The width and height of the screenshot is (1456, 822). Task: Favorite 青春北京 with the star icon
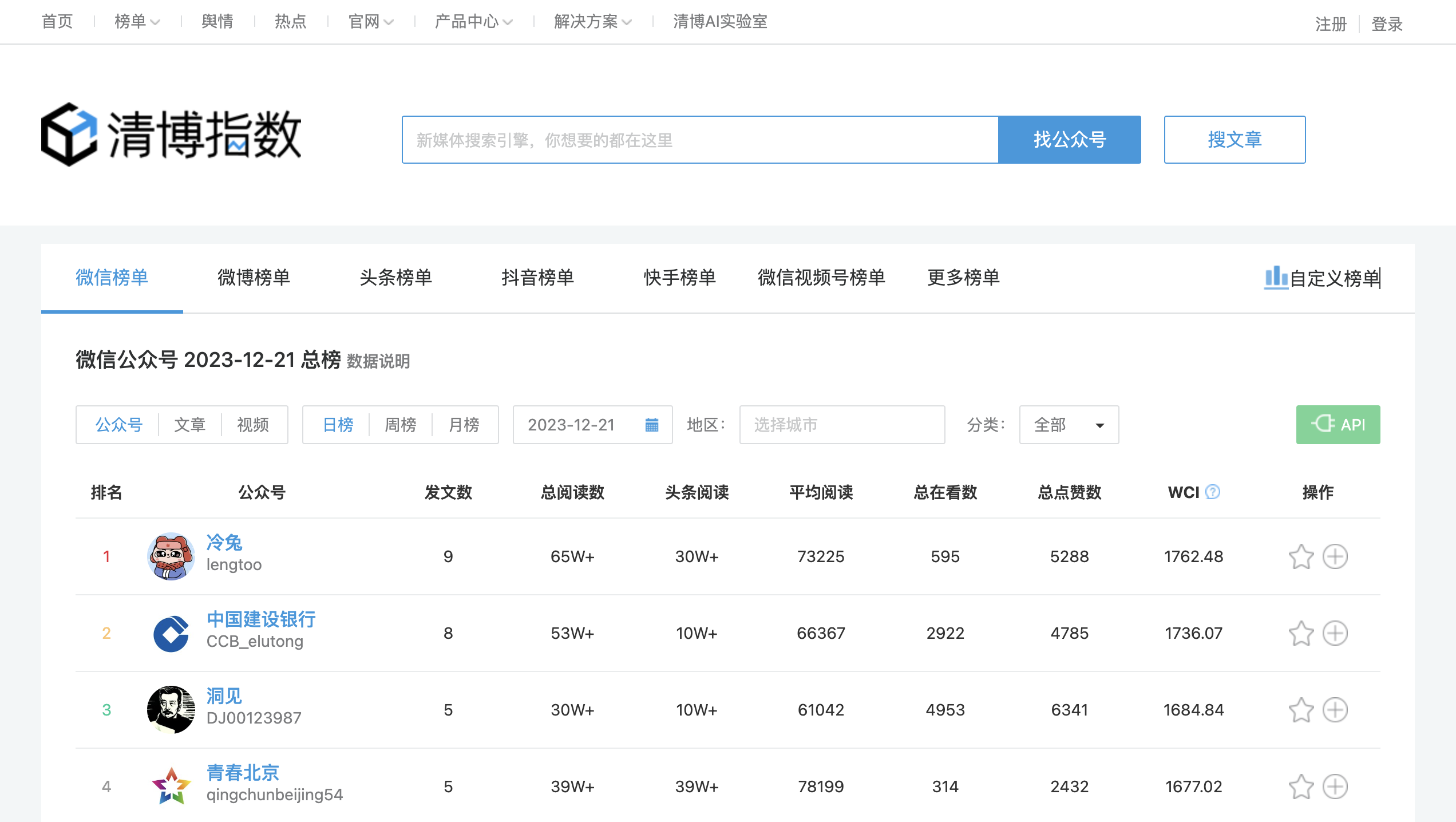[x=1301, y=787]
